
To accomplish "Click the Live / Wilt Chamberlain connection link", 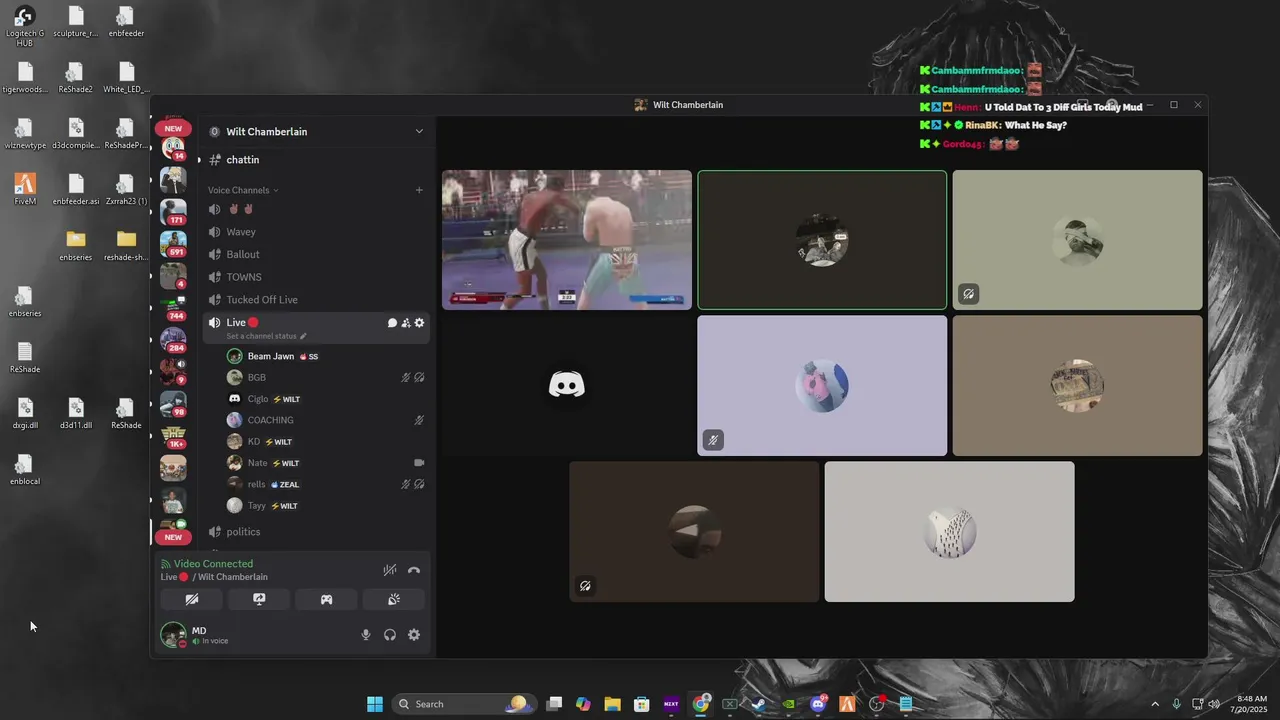I will 214,577.
